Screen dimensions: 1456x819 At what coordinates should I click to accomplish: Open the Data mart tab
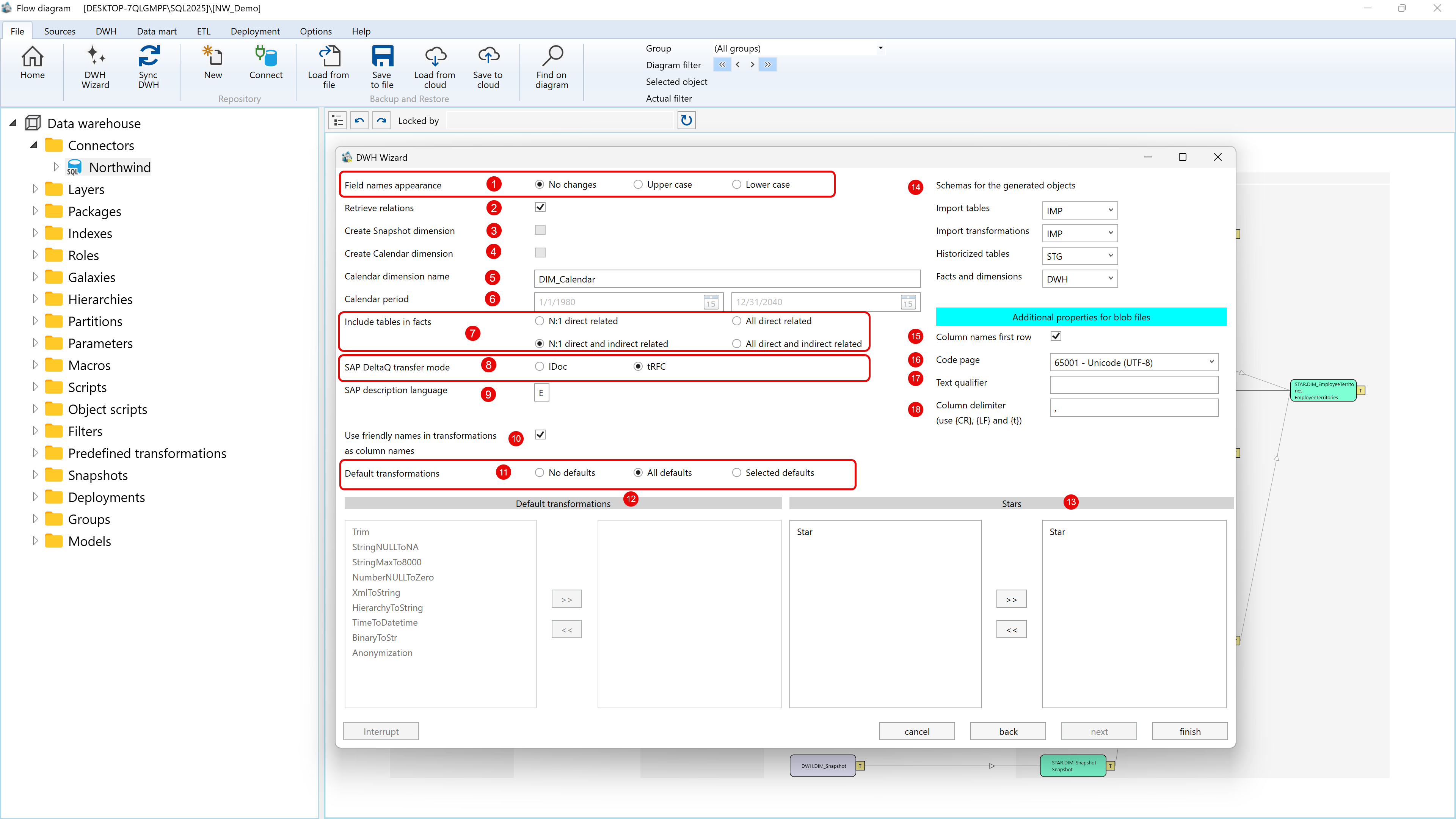click(157, 31)
